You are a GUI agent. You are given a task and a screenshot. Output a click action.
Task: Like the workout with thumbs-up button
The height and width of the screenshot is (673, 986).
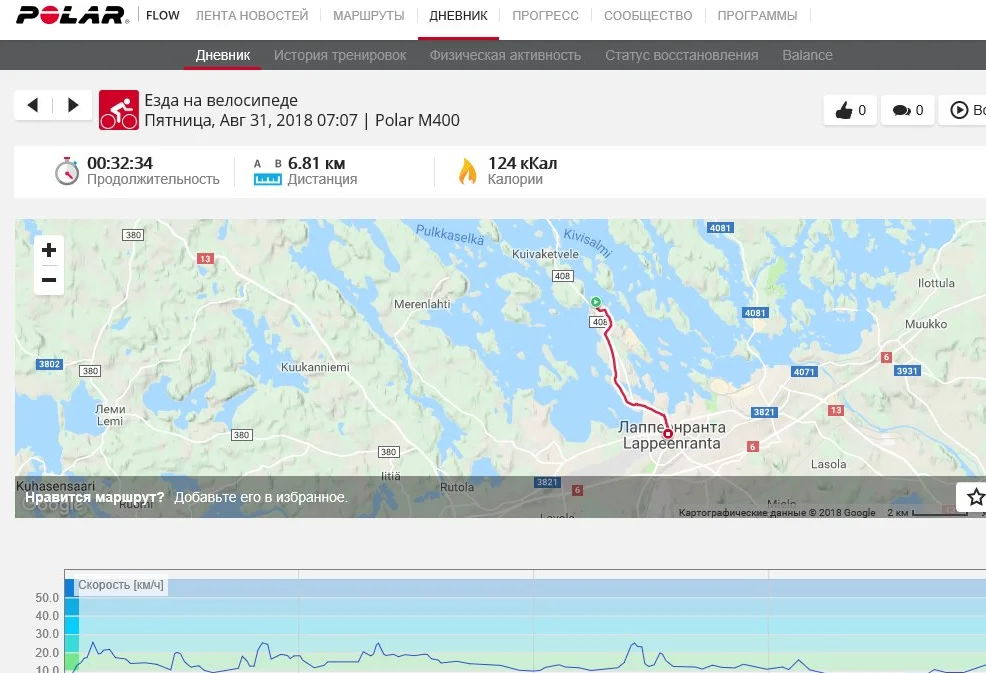850,110
